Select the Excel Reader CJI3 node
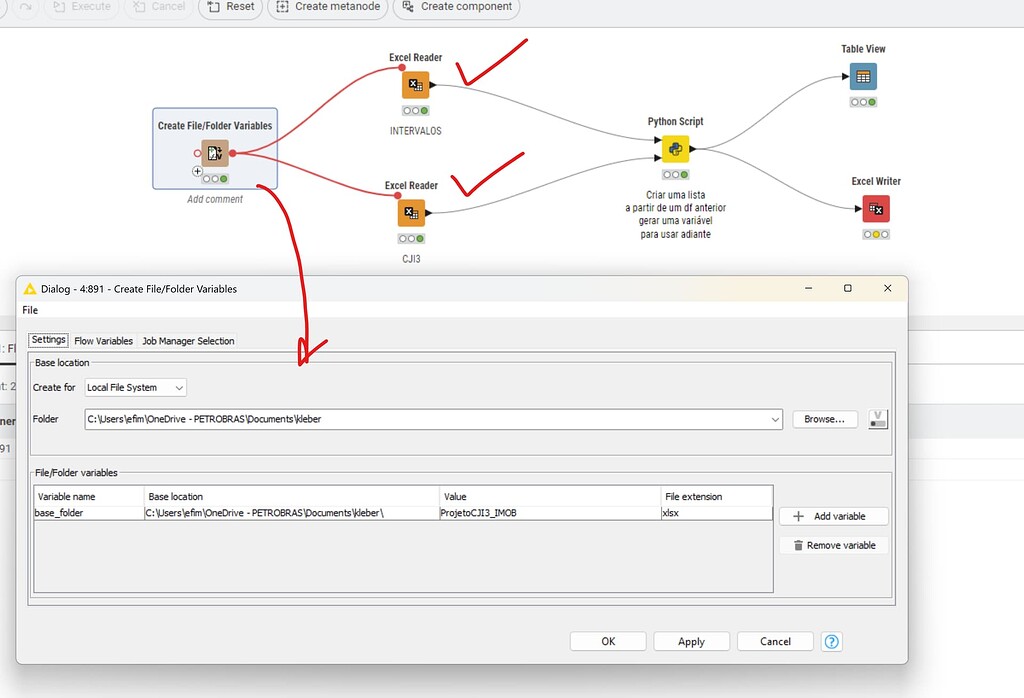The height and width of the screenshot is (698, 1024). coord(411,212)
